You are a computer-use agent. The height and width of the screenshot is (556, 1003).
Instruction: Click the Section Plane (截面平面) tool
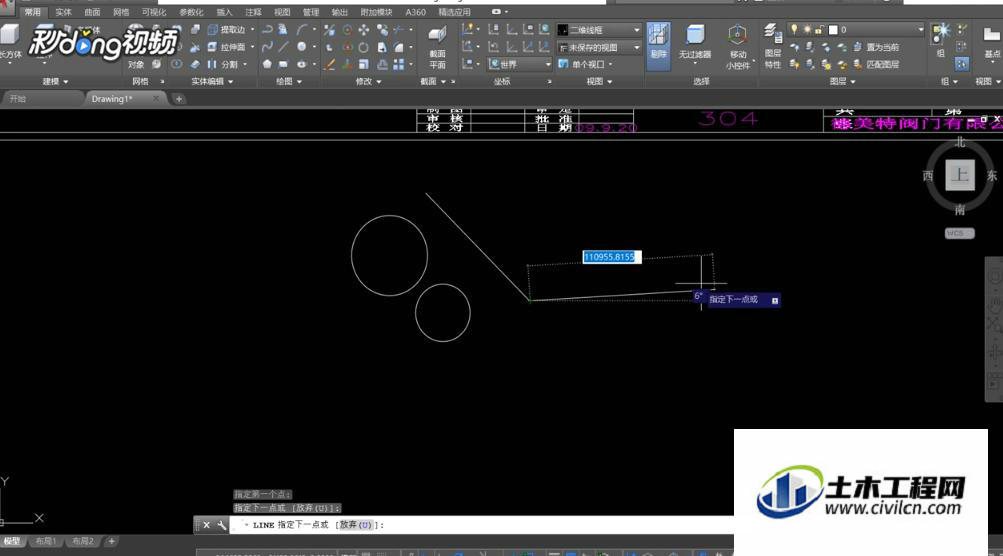pyautogui.click(x=438, y=46)
